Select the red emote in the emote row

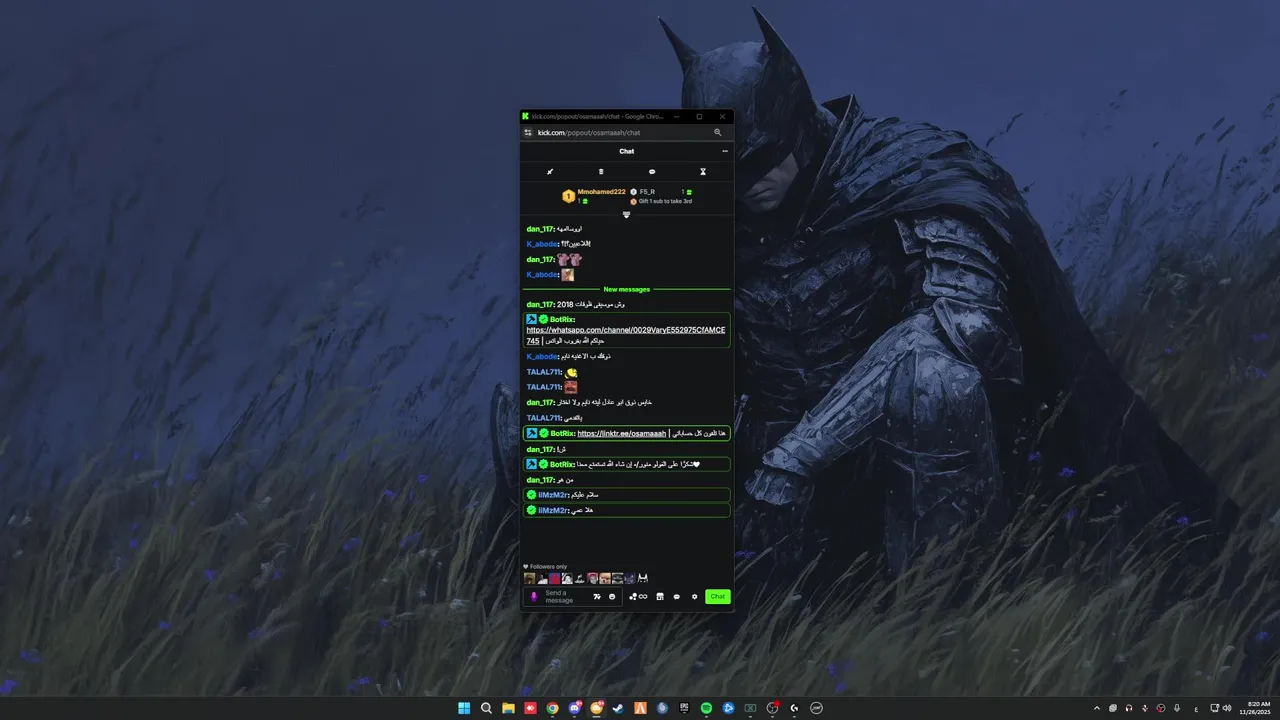(x=554, y=578)
